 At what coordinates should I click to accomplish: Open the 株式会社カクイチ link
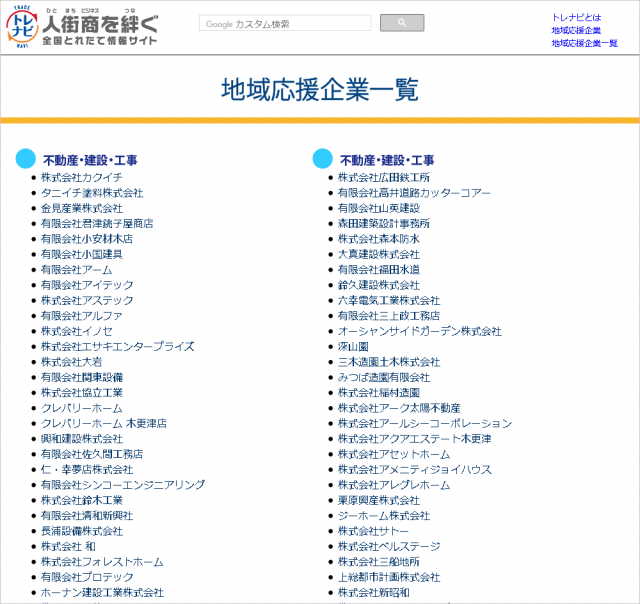pos(82,177)
